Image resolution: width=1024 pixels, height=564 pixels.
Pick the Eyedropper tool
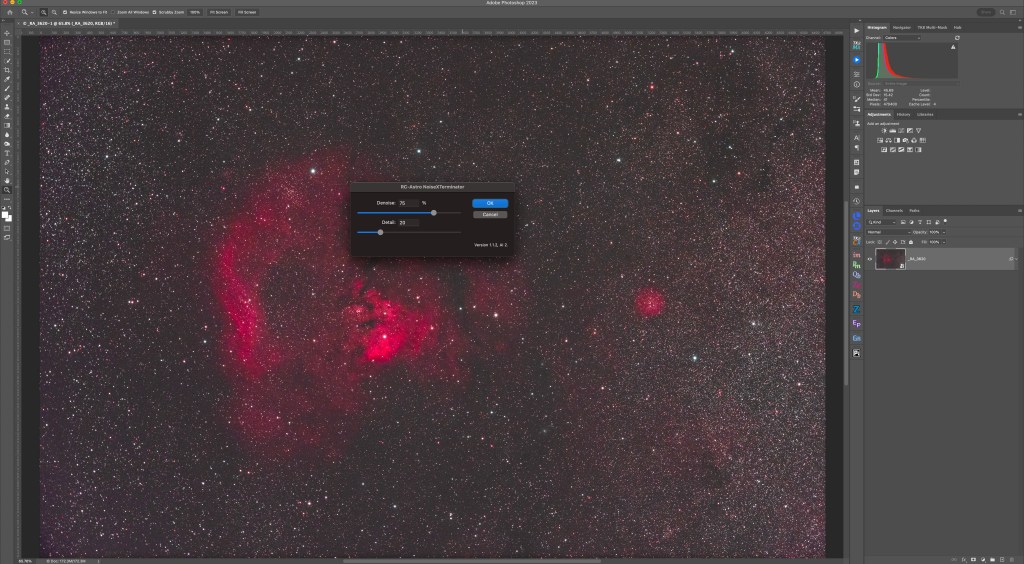(x=7, y=79)
